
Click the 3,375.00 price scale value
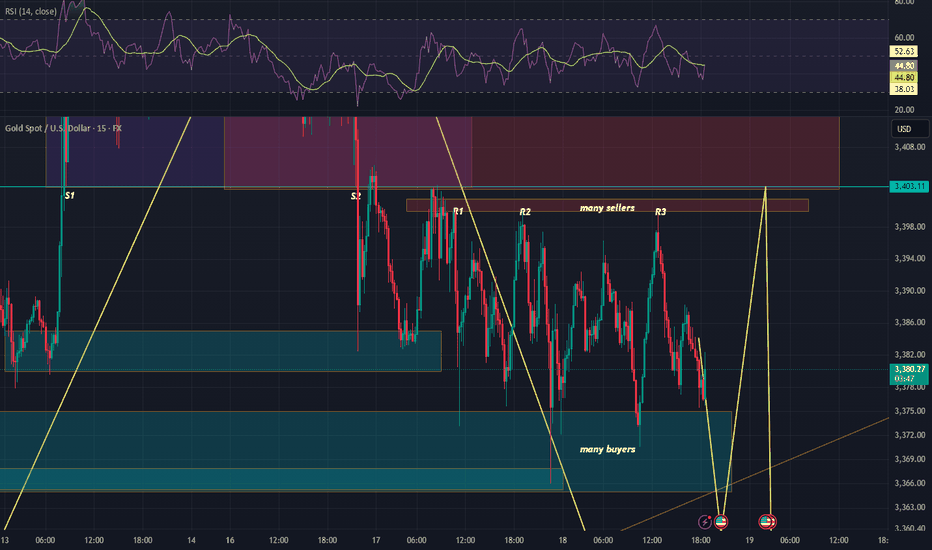coord(909,411)
